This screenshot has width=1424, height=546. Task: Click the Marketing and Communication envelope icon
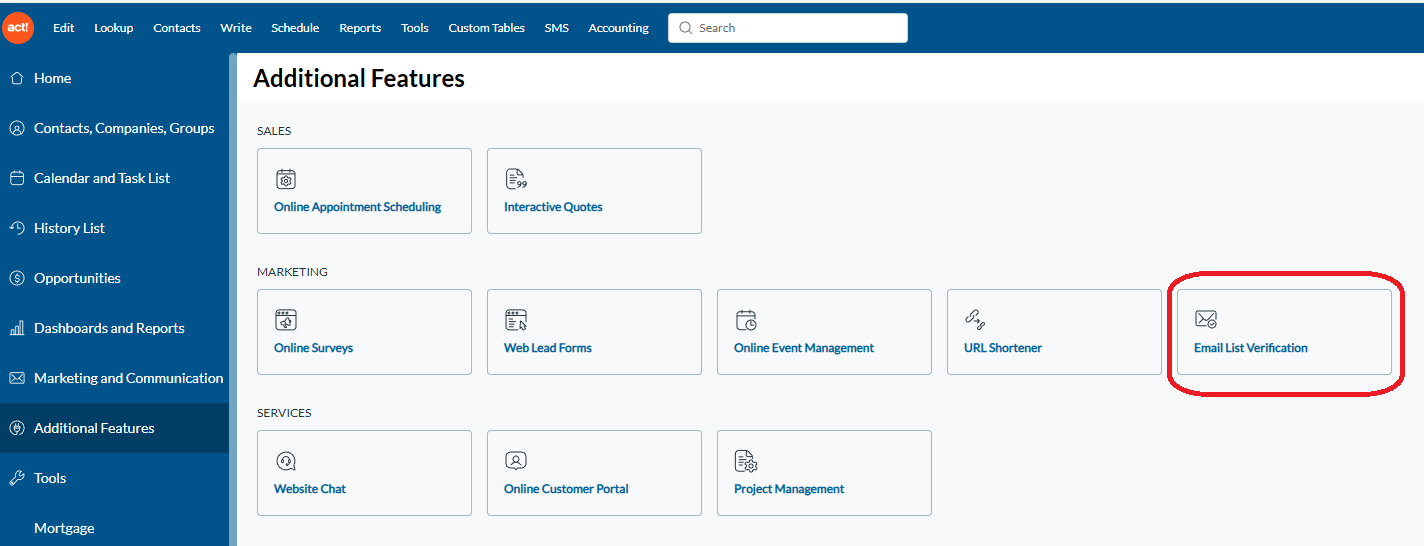tap(16, 378)
